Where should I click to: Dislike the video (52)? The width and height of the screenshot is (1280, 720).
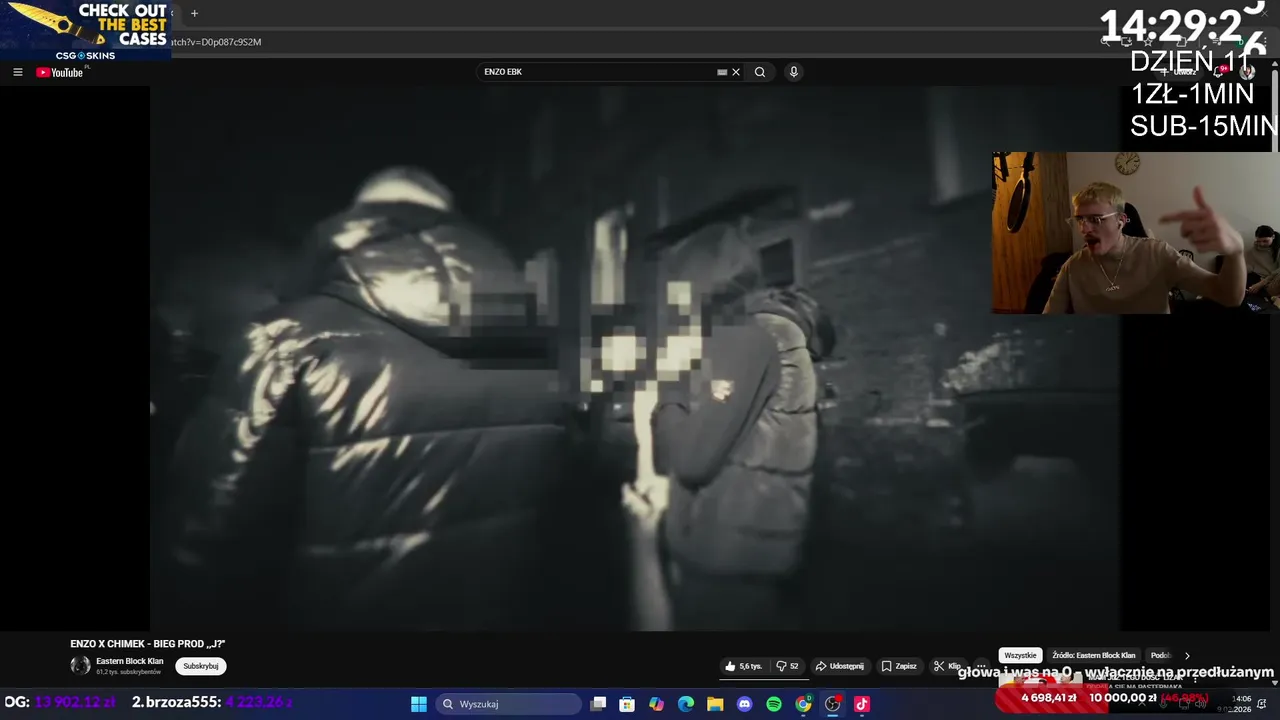(x=788, y=666)
